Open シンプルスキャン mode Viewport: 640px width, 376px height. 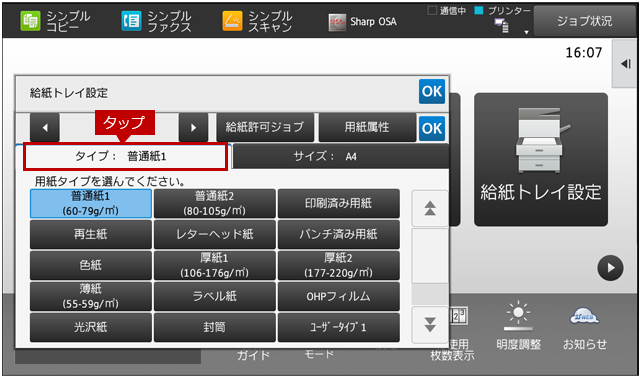pyautogui.click(x=258, y=21)
